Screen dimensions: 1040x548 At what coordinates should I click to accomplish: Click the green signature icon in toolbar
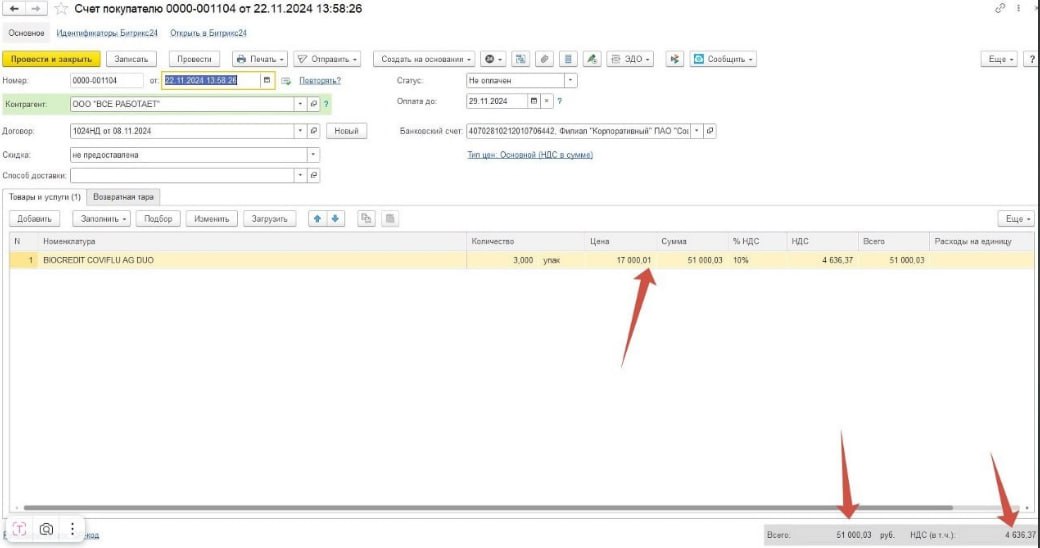pyautogui.click(x=592, y=59)
